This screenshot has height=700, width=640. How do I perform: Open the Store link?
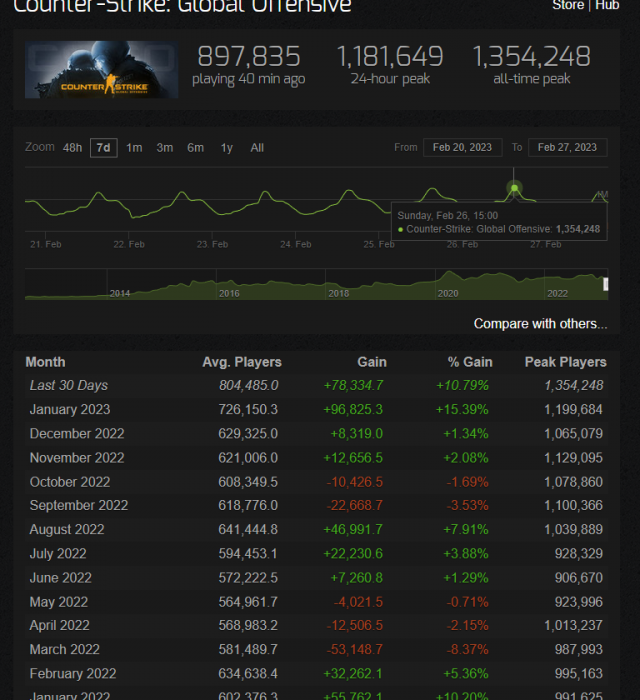pyautogui.click(x=568, y=5)
